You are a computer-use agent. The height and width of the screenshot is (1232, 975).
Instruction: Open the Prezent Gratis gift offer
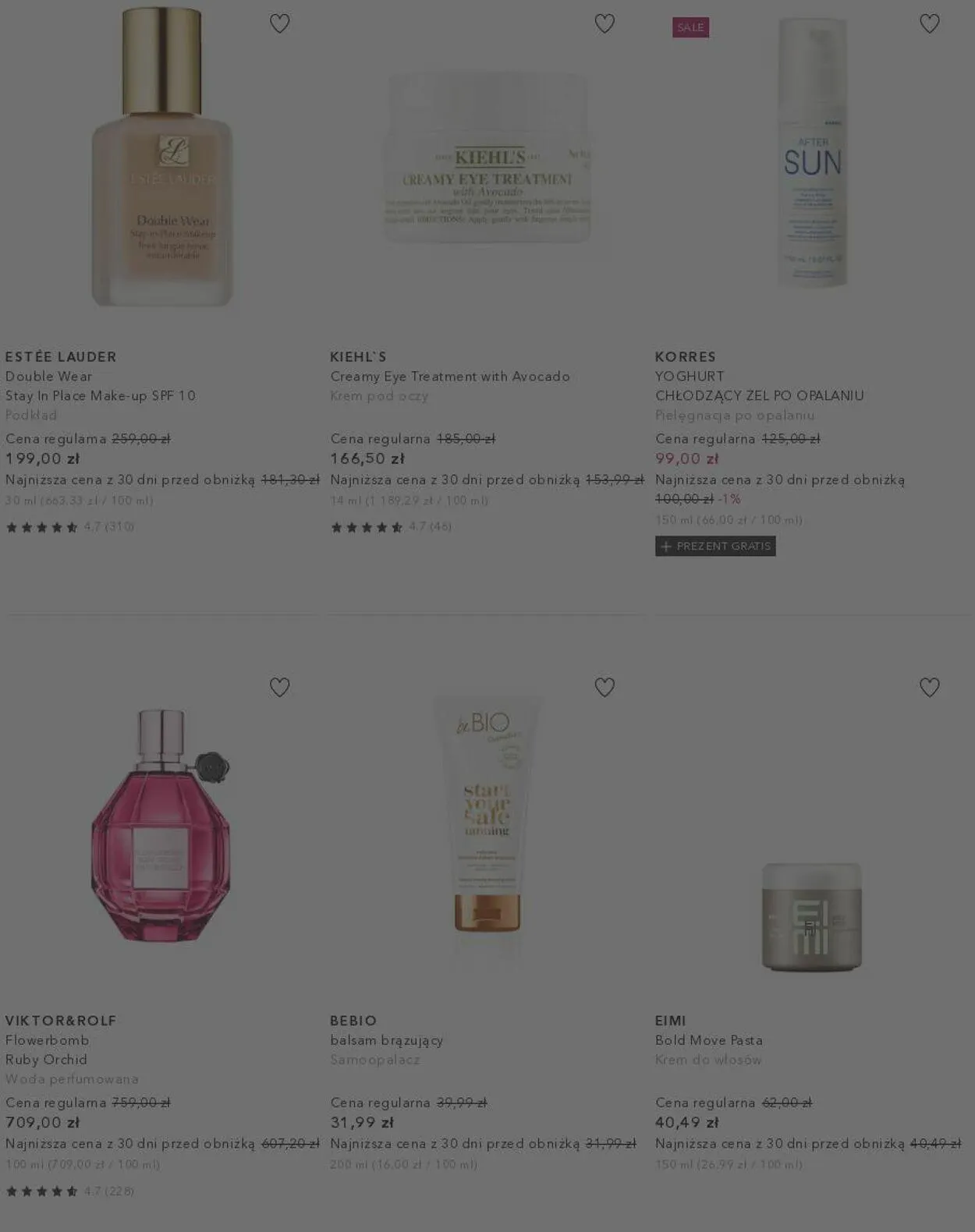(715, 547)
